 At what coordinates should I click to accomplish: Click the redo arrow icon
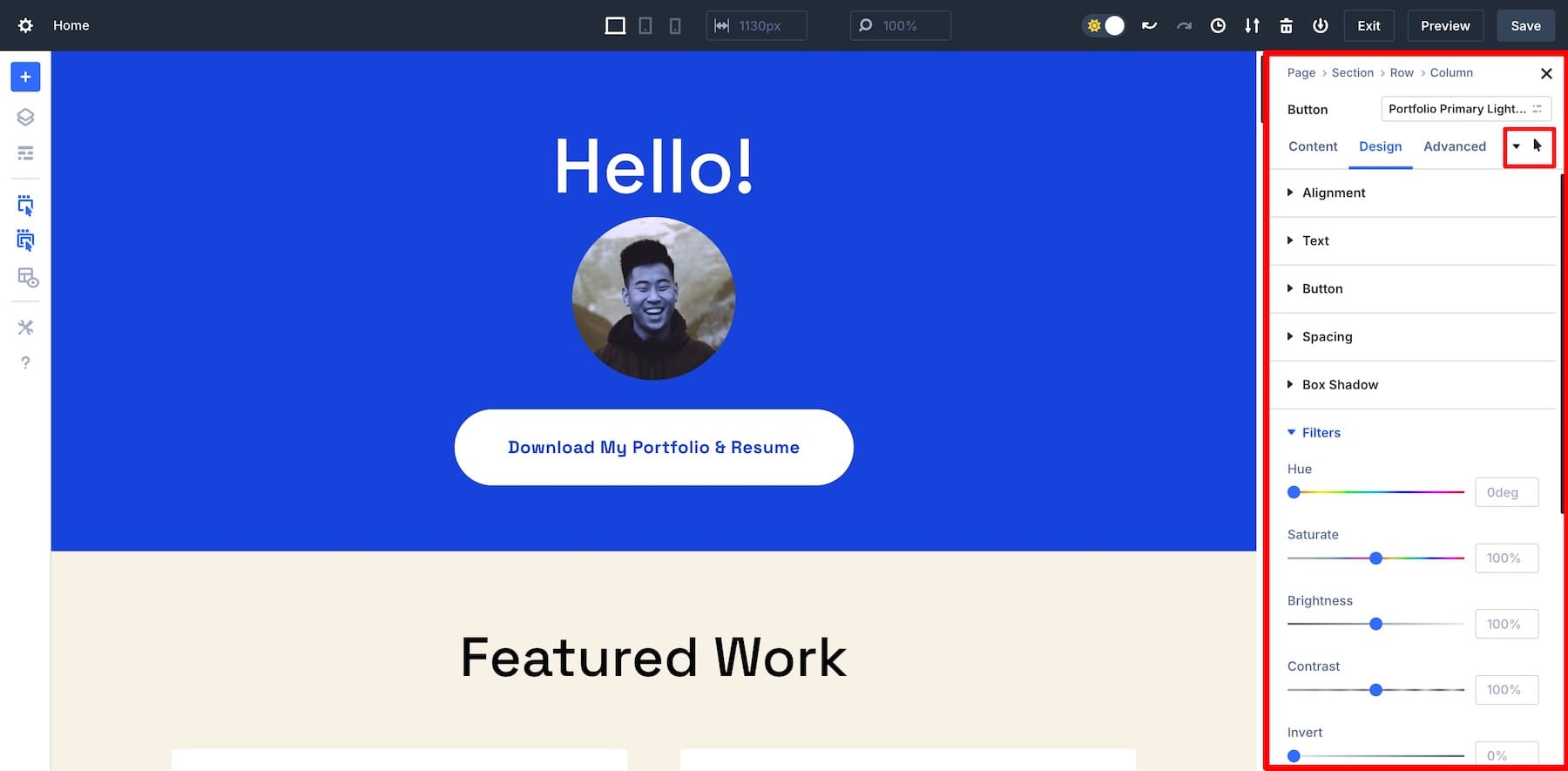click(x=1184, y=25)
